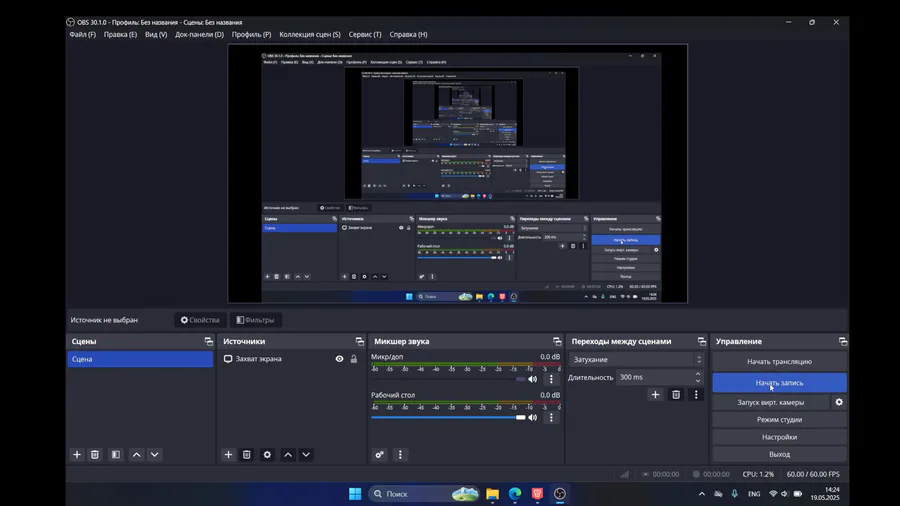Open the clock and date 14:24 in tray
This screenshot has height=506, width=900.
825,494
